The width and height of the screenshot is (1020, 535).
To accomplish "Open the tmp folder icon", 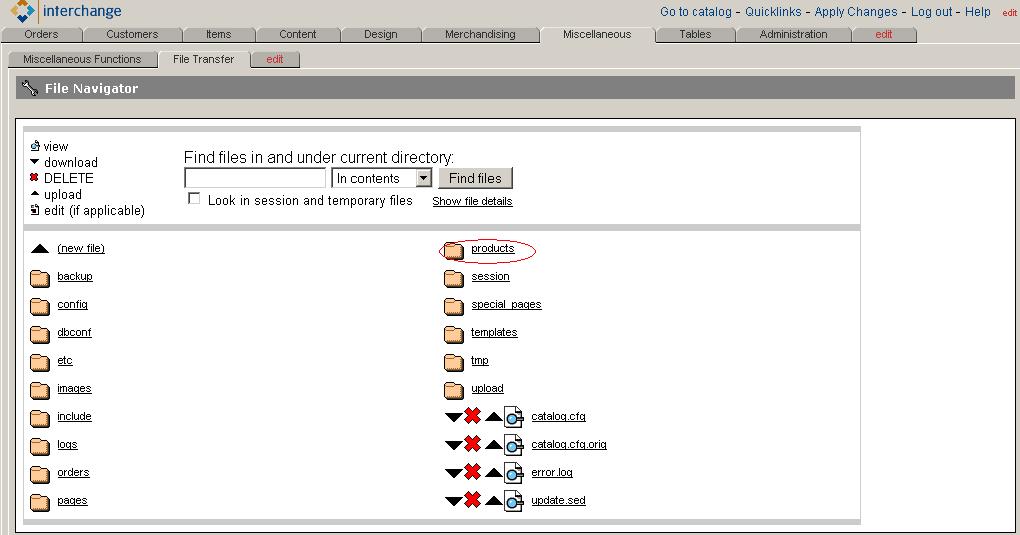I will point(453,363).
